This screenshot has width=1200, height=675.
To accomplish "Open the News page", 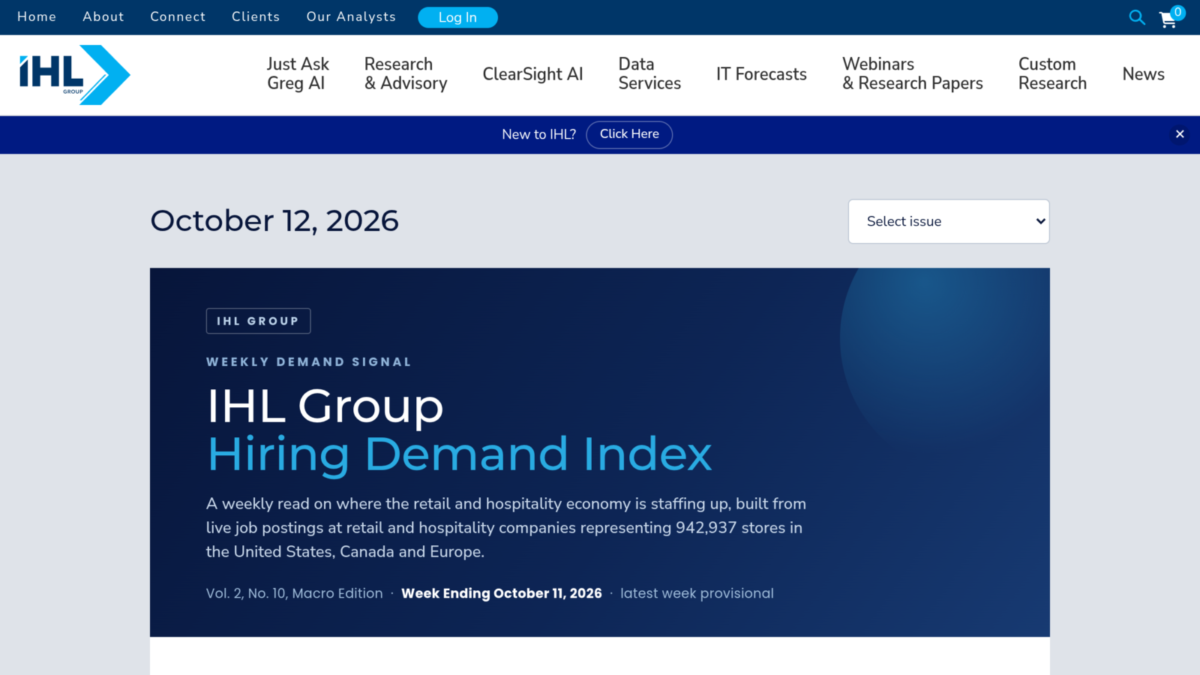I will 1143,74.
